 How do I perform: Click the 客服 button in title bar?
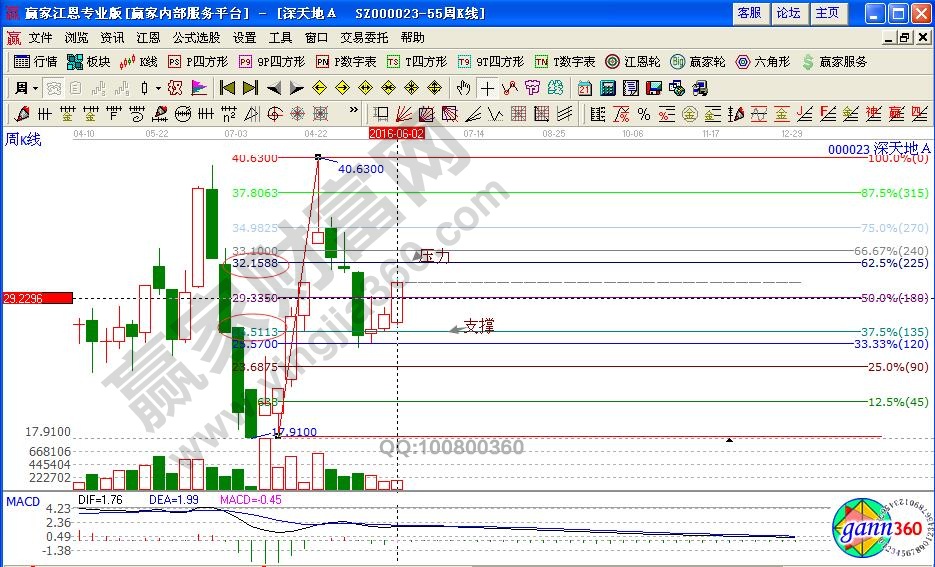(749, 13)
